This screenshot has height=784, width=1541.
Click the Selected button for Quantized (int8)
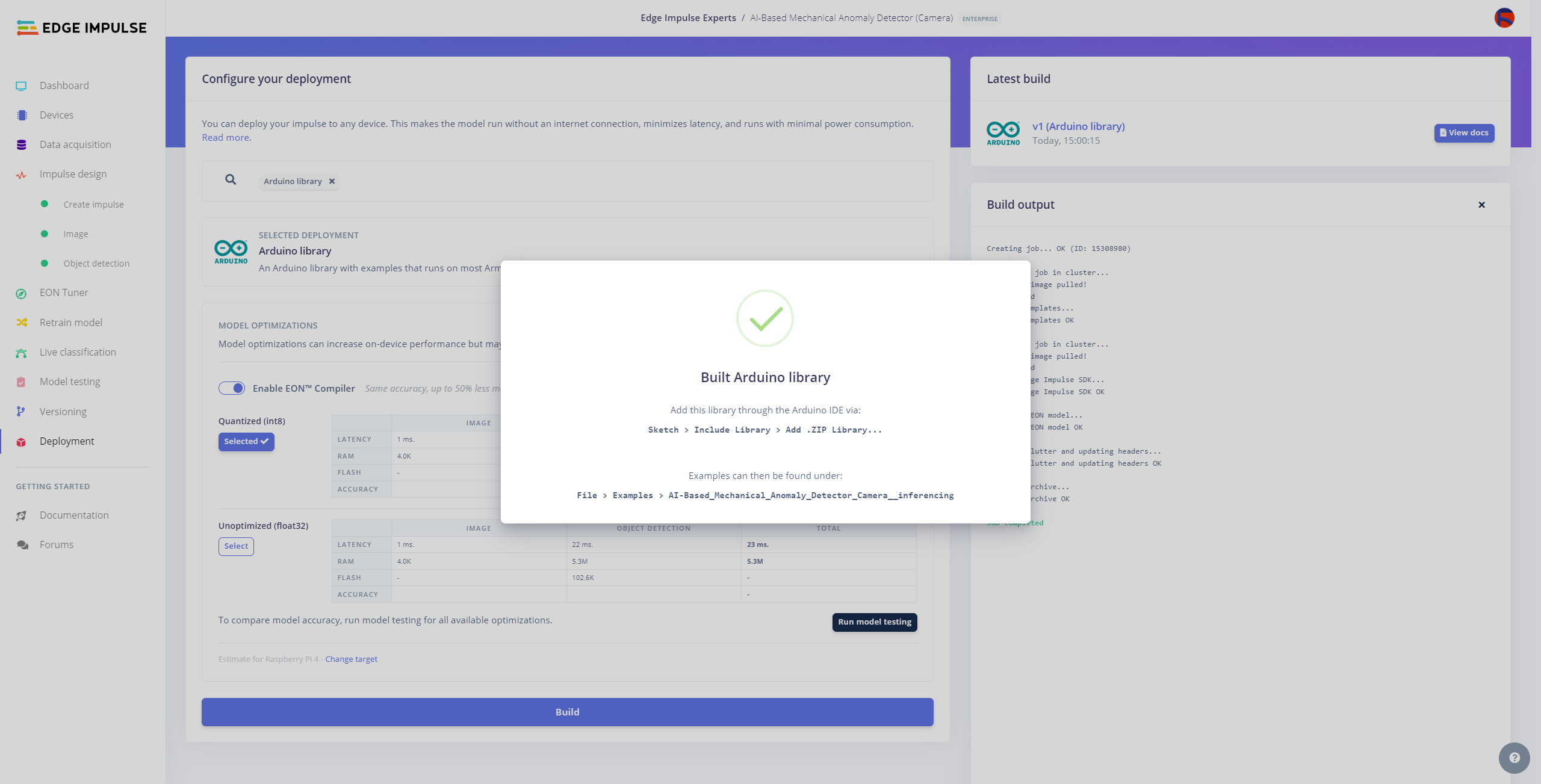point(246,442)
